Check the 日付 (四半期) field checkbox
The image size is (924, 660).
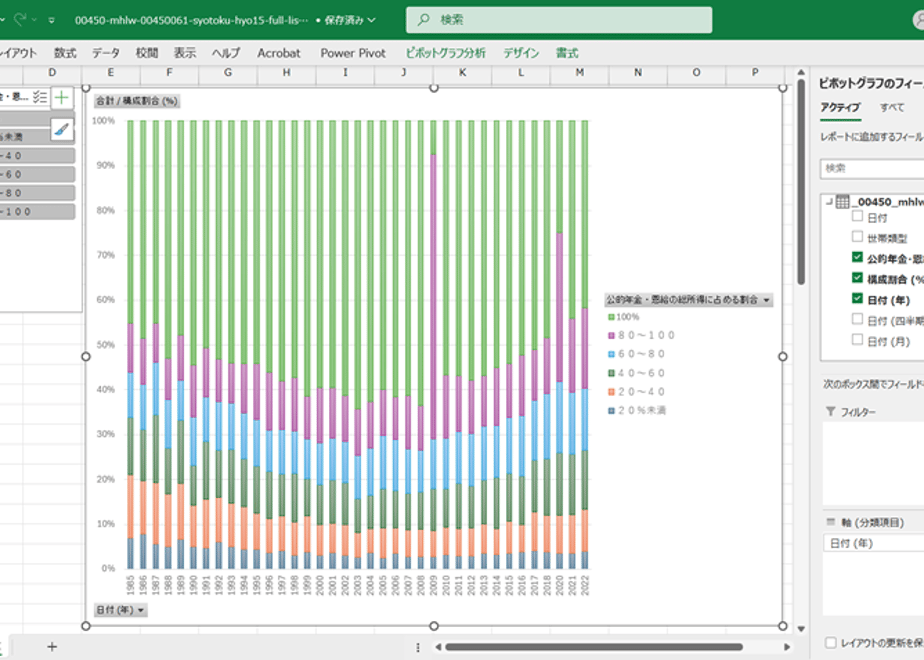click(x=857, y=319)
